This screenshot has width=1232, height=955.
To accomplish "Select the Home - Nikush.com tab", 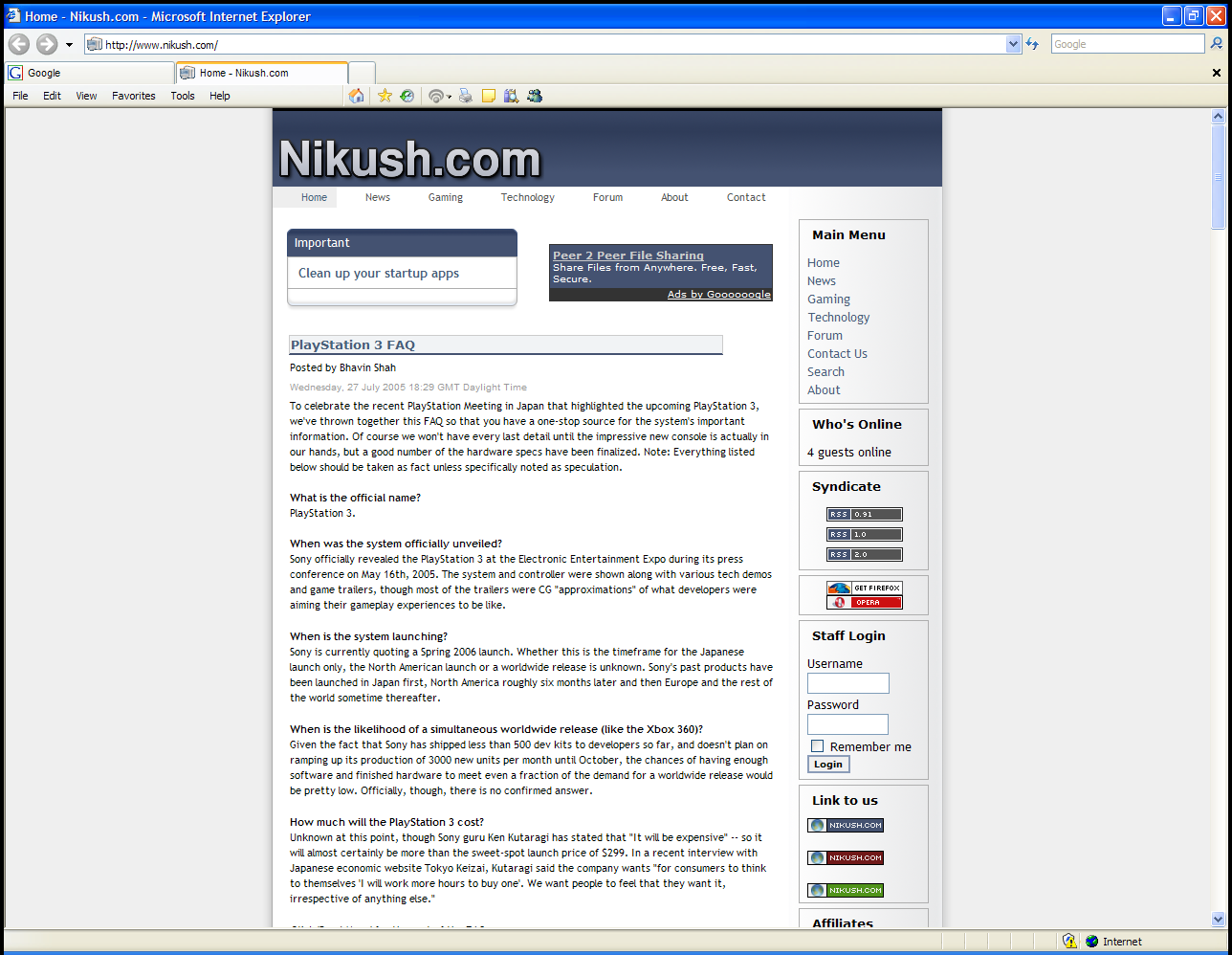I will (x=262, y=73).
